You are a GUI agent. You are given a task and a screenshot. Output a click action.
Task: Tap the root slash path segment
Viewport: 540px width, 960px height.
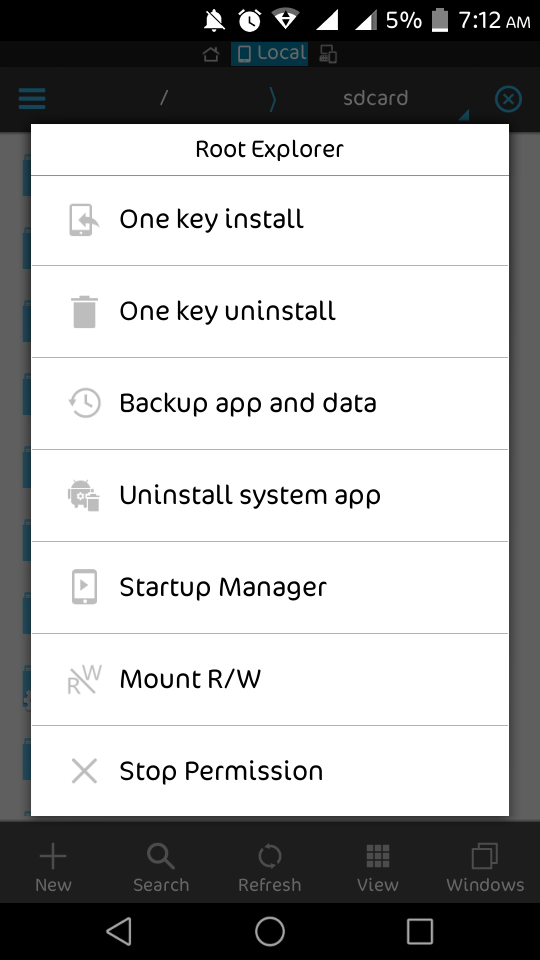(163, 98)
